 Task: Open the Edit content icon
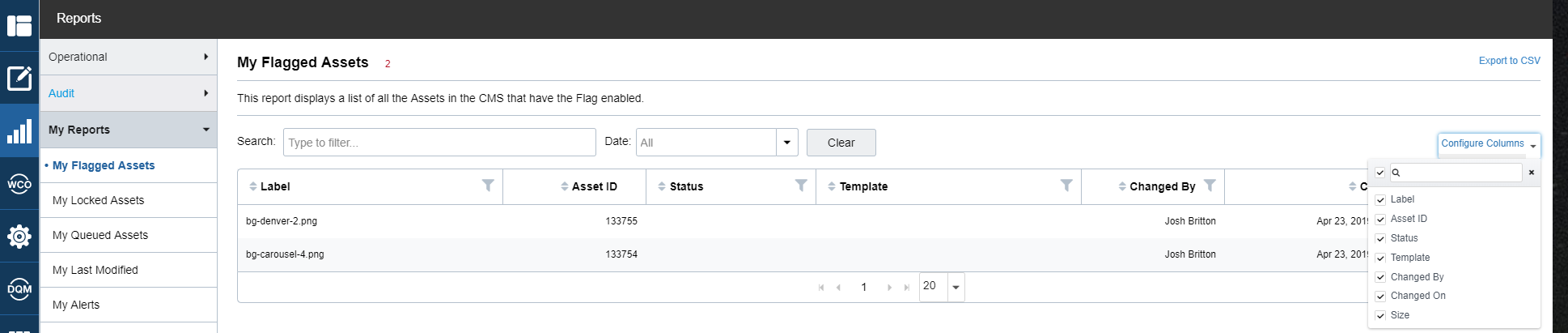19,79
